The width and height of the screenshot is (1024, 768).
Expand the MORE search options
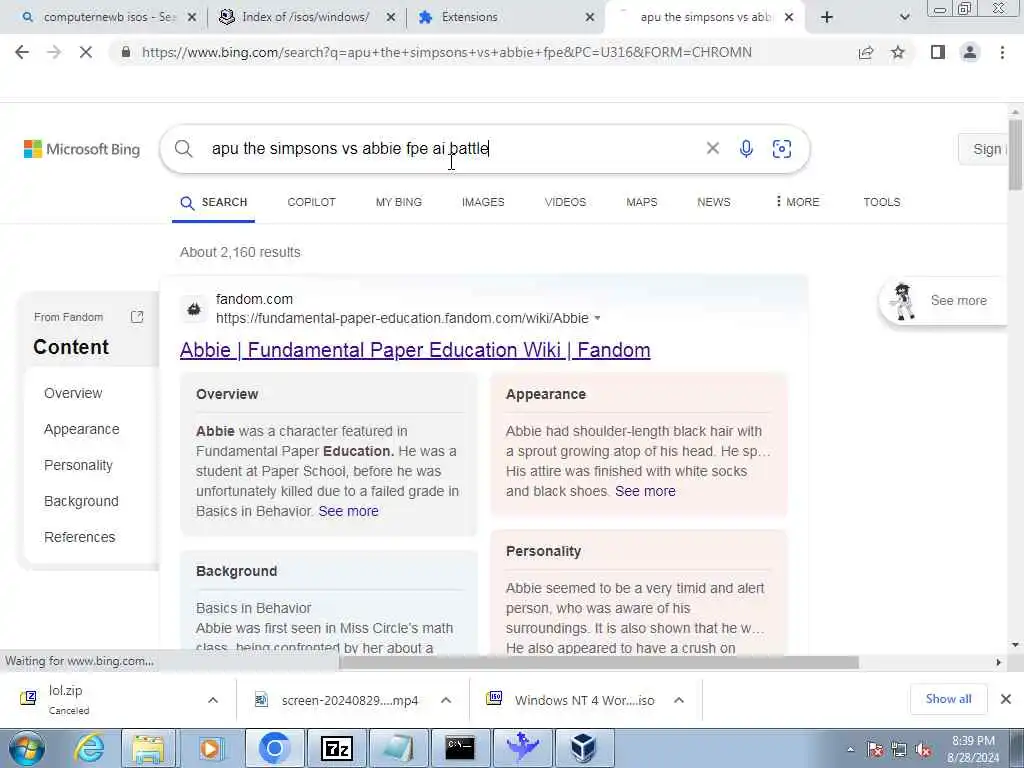797,202
